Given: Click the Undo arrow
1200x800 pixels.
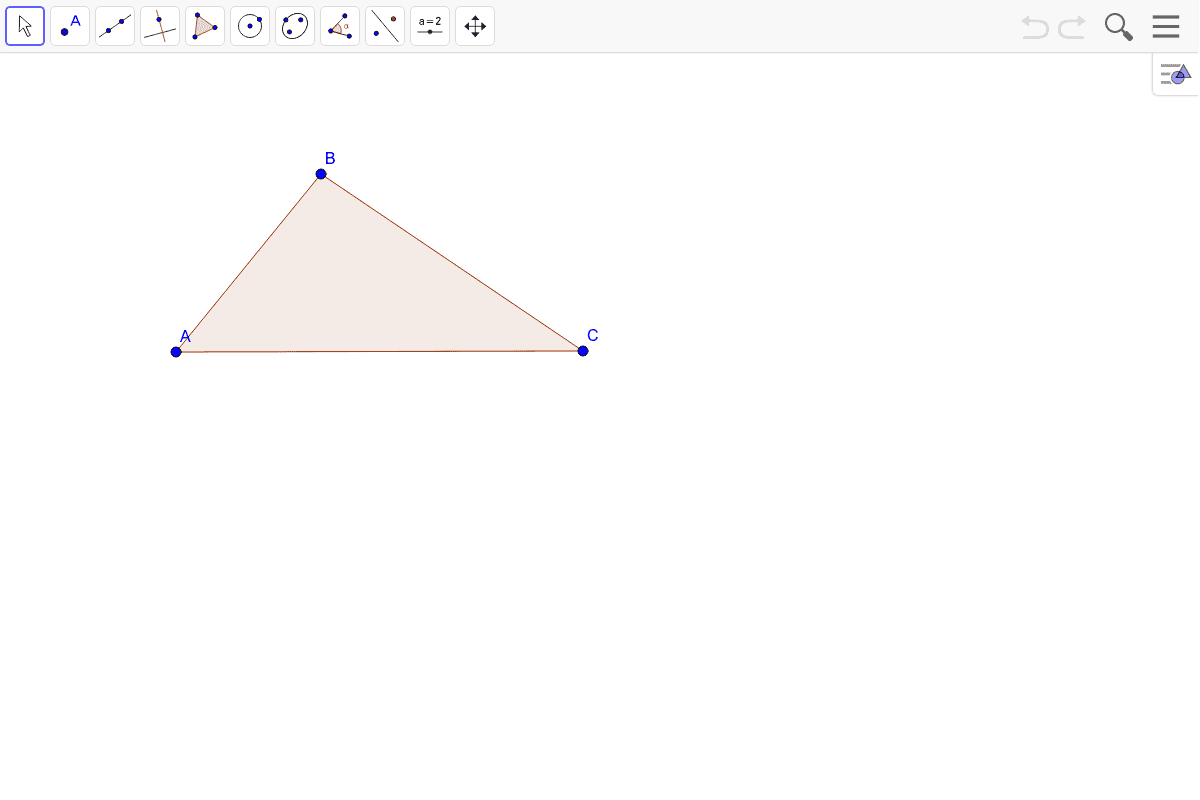Looking at the screenshot, I should click(x=1035, y=27).
